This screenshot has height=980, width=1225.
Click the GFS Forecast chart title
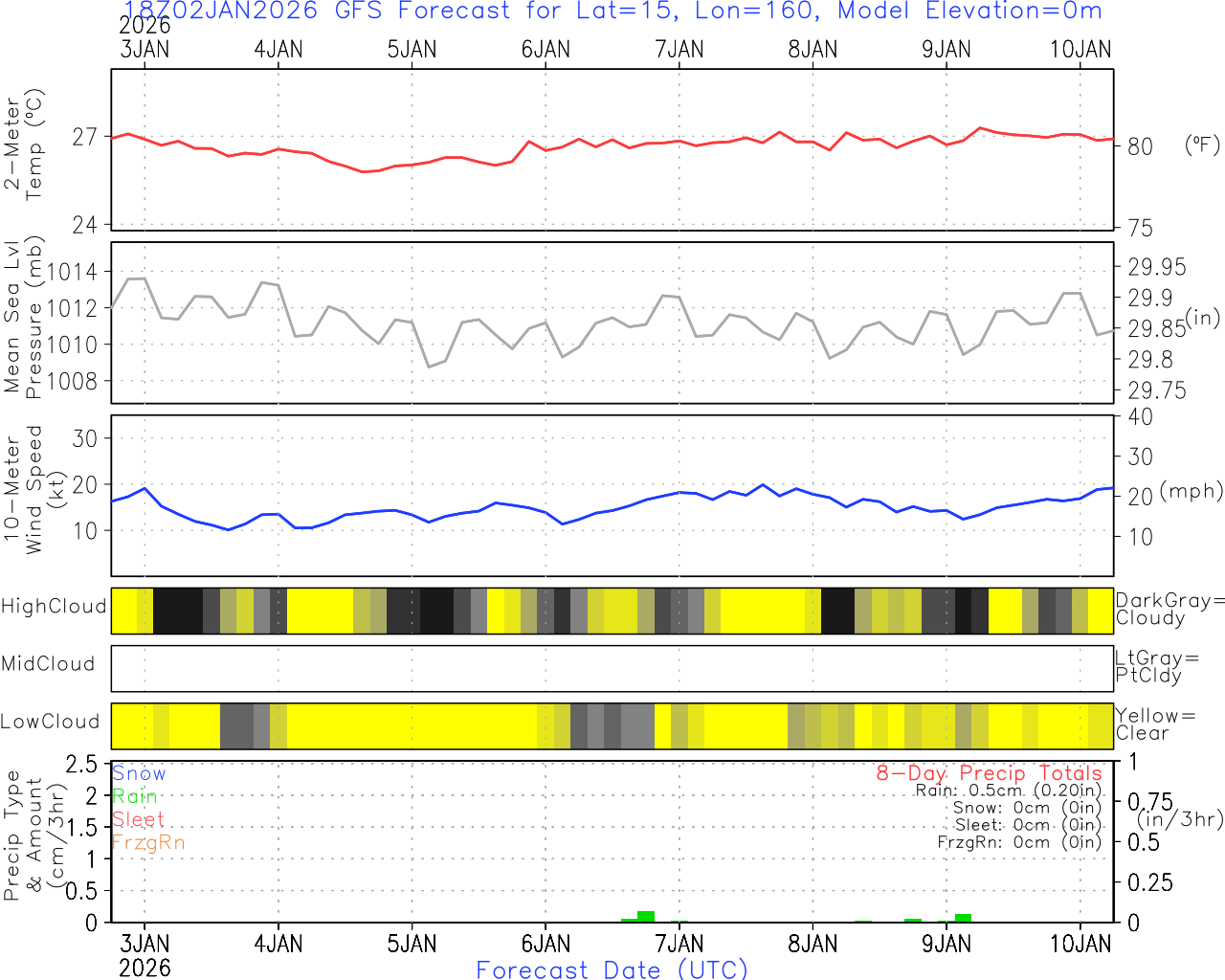[x=612, y=11]
